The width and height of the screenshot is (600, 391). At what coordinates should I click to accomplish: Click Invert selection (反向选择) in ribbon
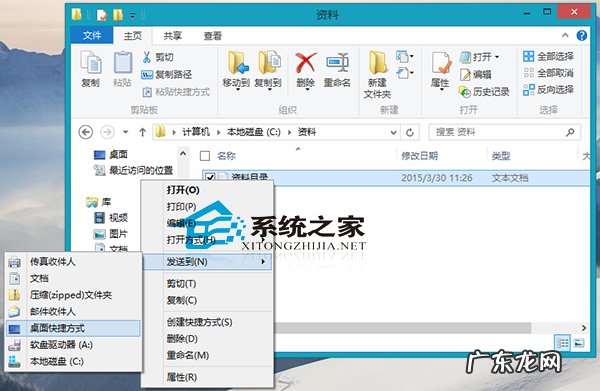click(548, 90)
